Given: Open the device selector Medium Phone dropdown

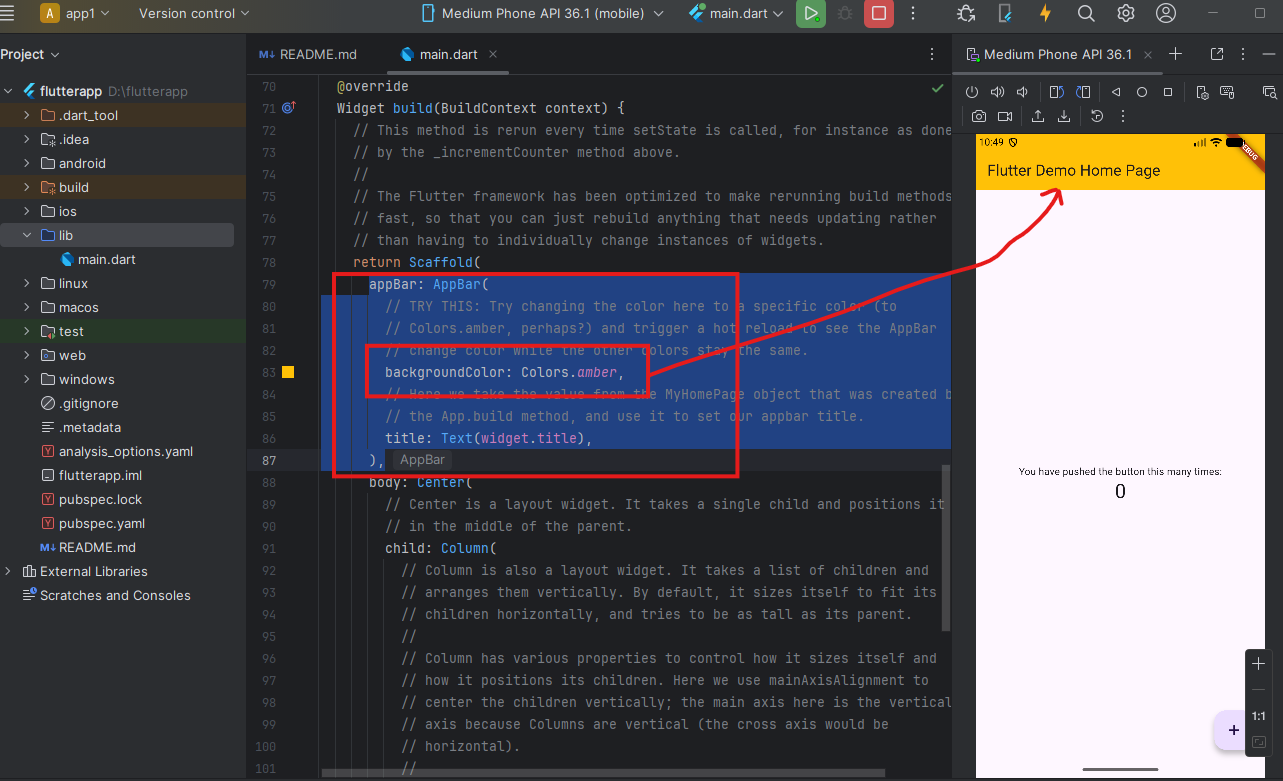Looking at the screenshot, I should 542,14.
